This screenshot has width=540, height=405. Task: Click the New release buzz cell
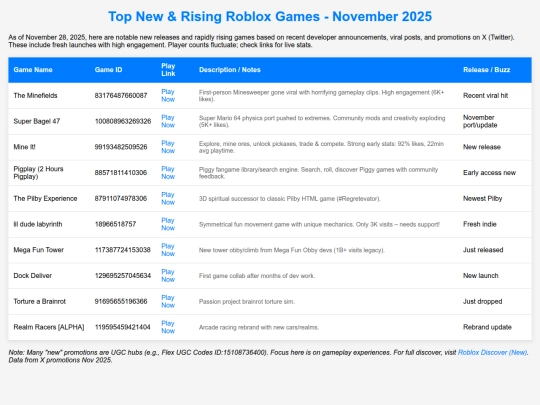coord(481,147)
